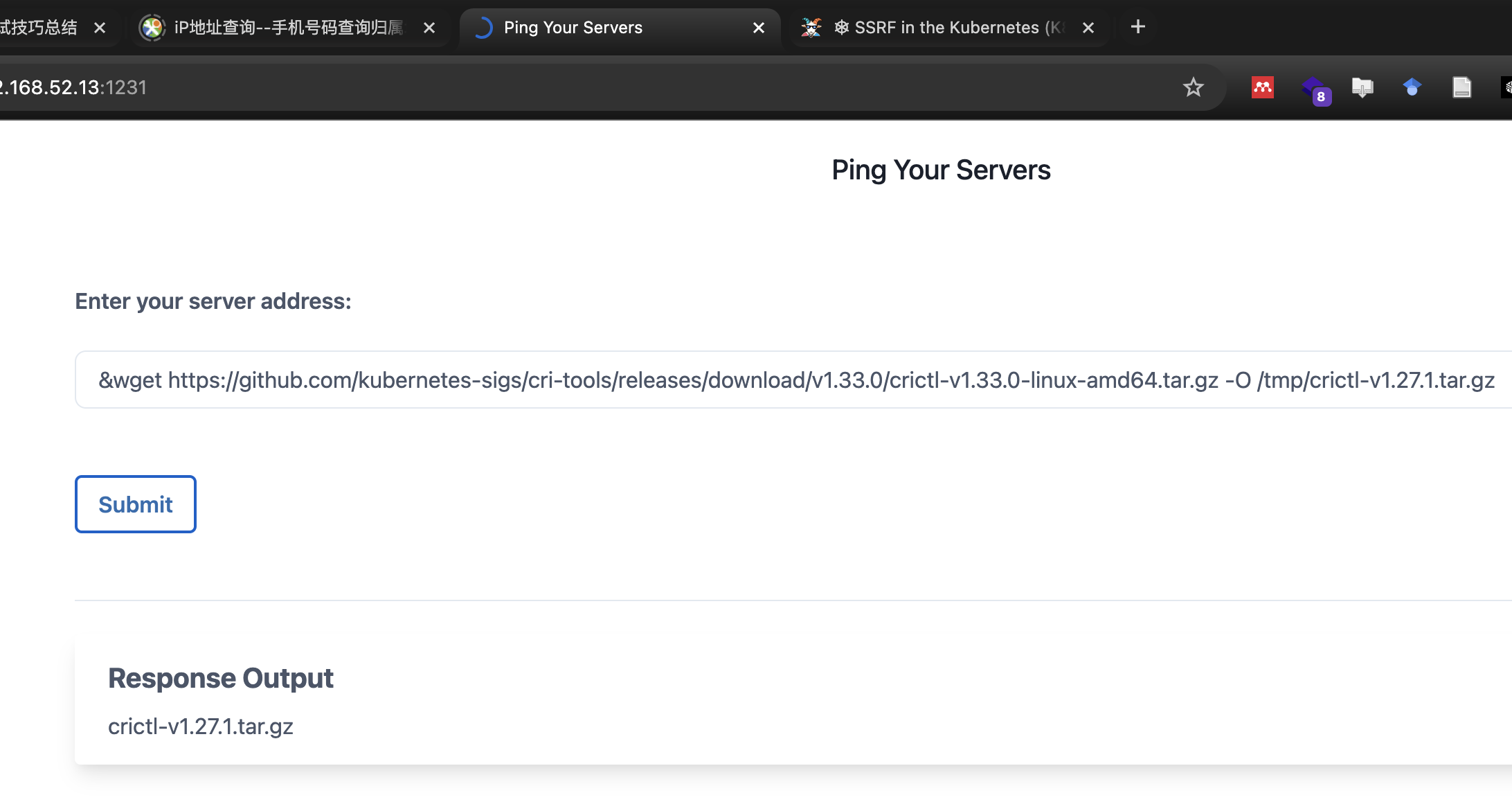Click the folder download extension icon
The height and width of the screenshot is (802, 1512).
tap(1362, 87)
